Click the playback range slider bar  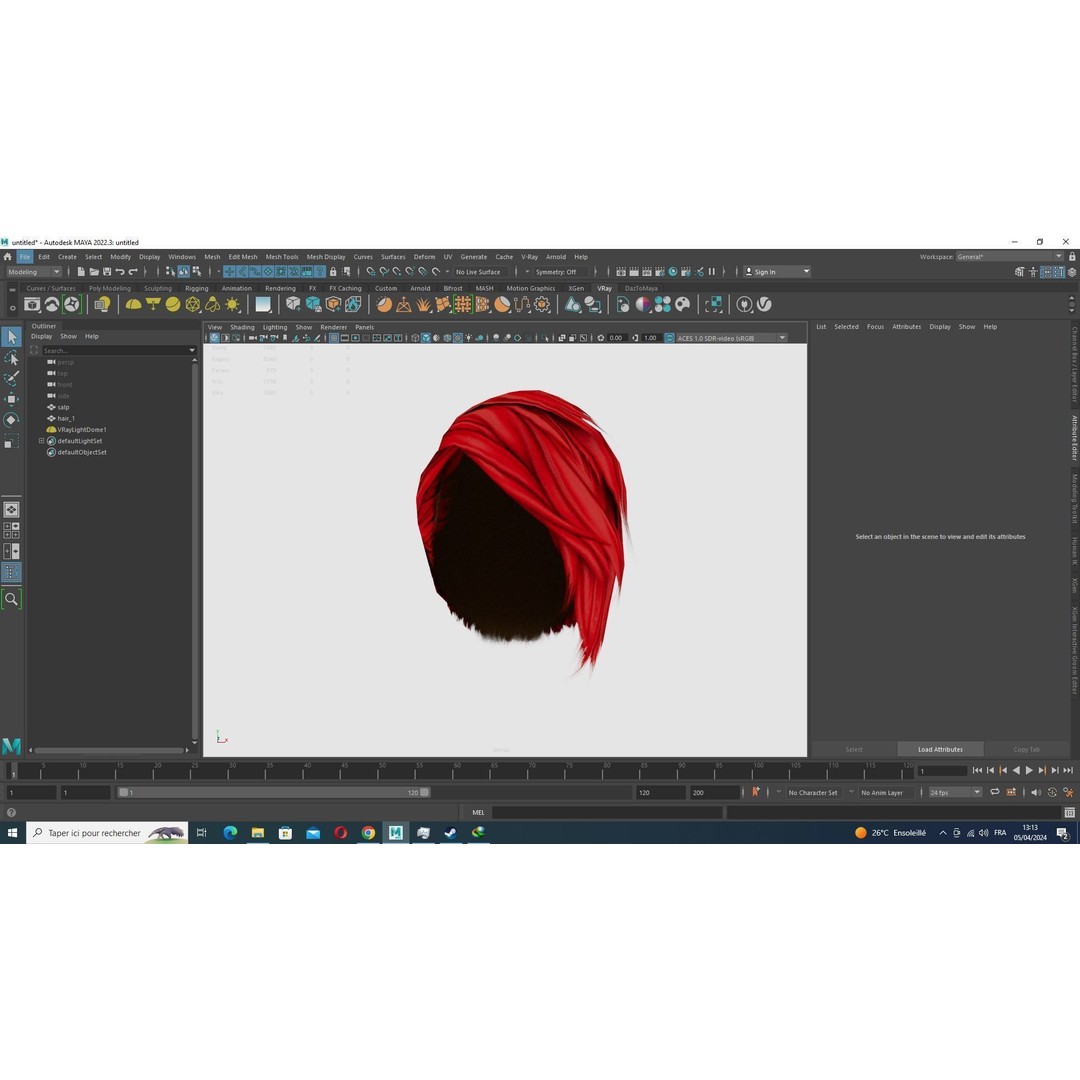pyautogui.click(x=274, y=793)
